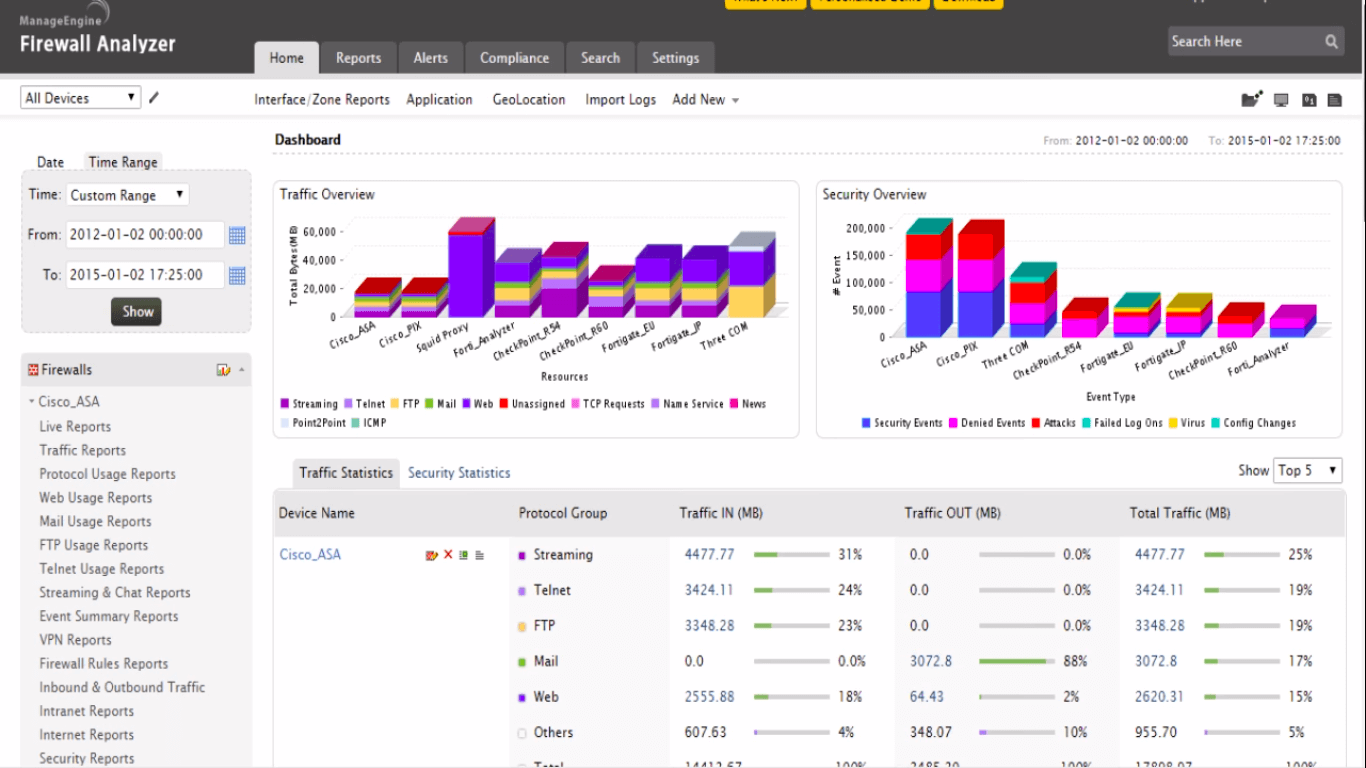Open Inbound & Outbound Traffic
This screenshot has width=1366, height=768.
122,688
